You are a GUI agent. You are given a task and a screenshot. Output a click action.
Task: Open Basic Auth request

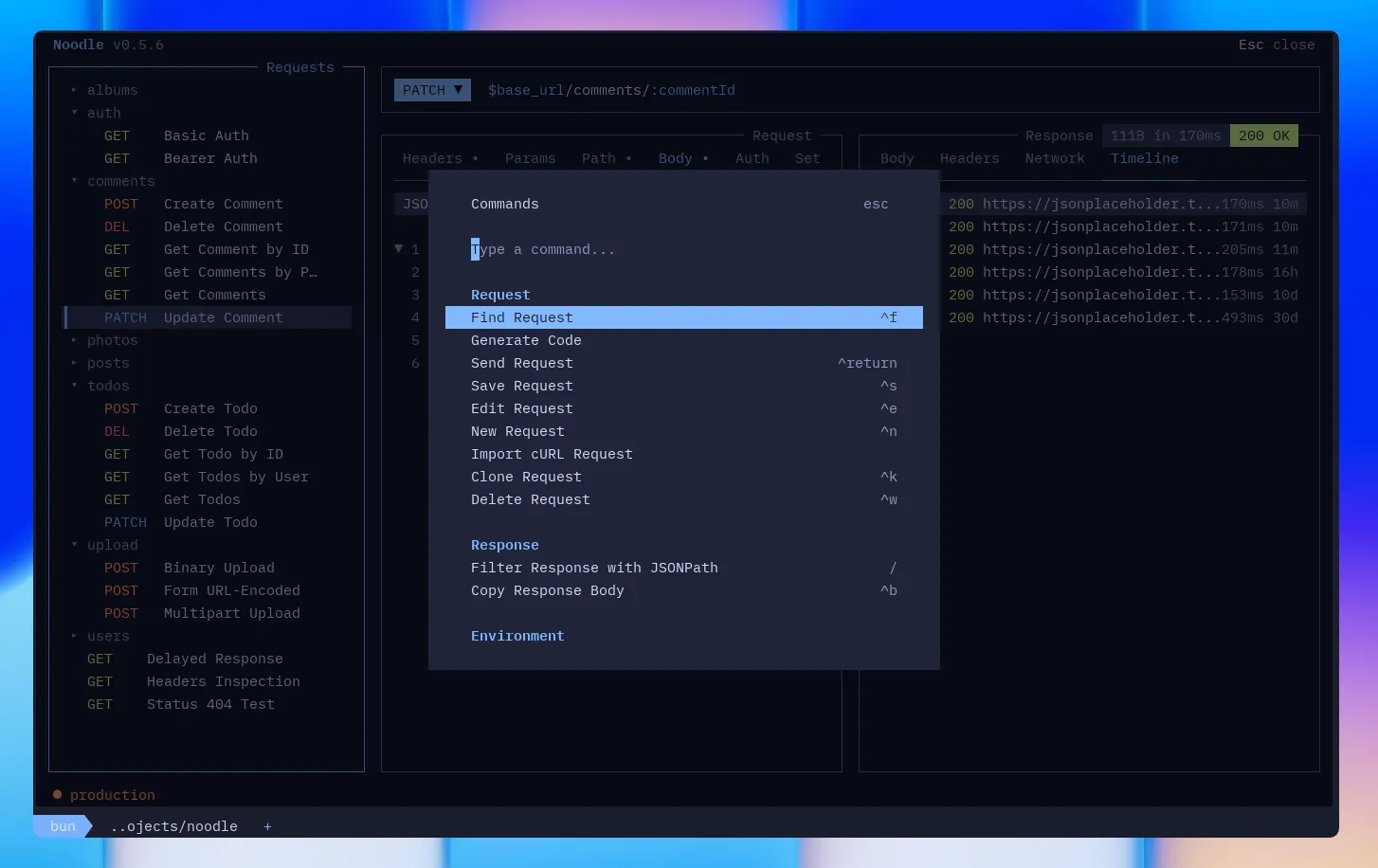tap(207, 136)
